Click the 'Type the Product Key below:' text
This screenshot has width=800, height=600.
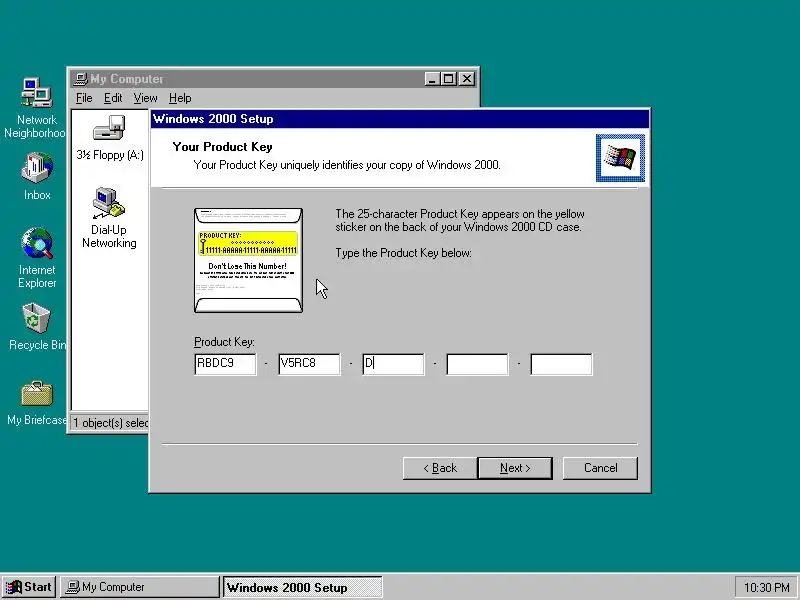403,253
